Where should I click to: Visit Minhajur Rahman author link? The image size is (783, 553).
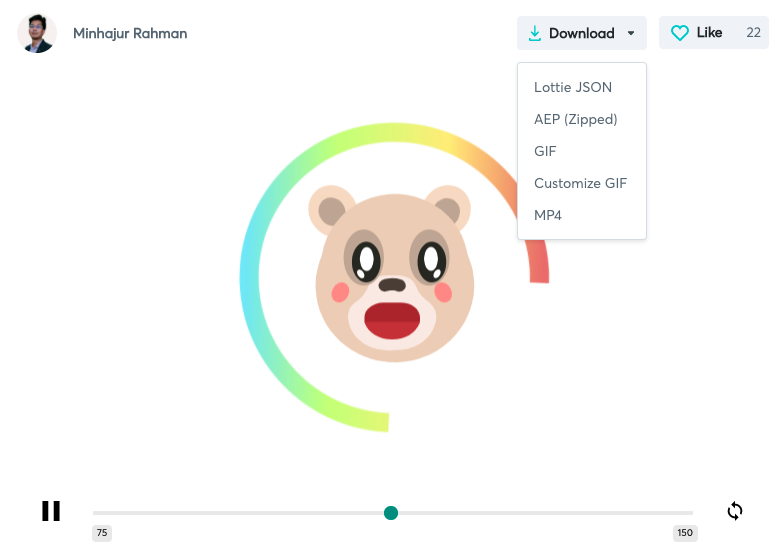point(130,33)
